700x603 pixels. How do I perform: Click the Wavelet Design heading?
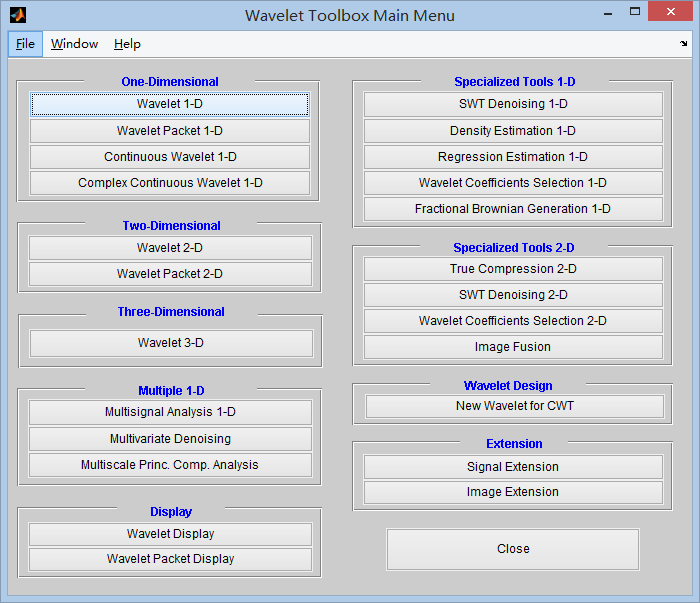508,385
